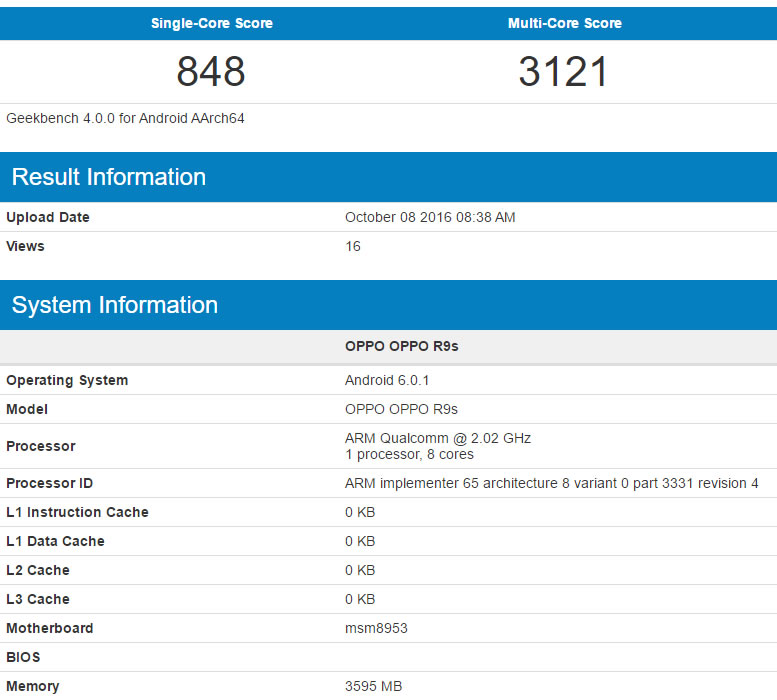The image size is (777, 700).
Task: Click the Multi-Core Score header
Action: (x=564, y=23)
